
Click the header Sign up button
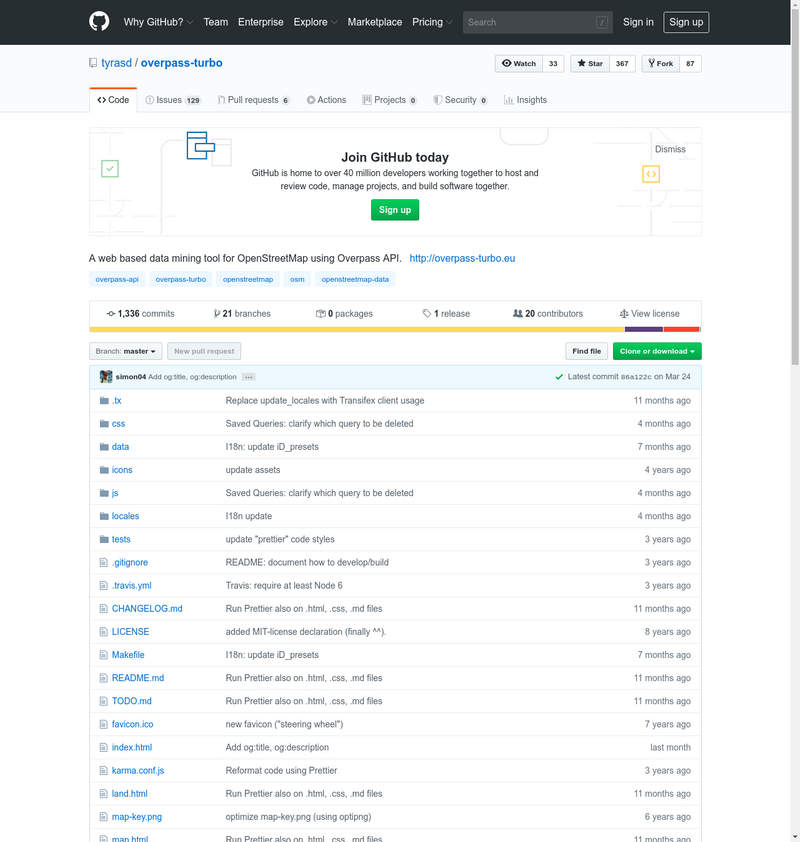click(686, 22)
